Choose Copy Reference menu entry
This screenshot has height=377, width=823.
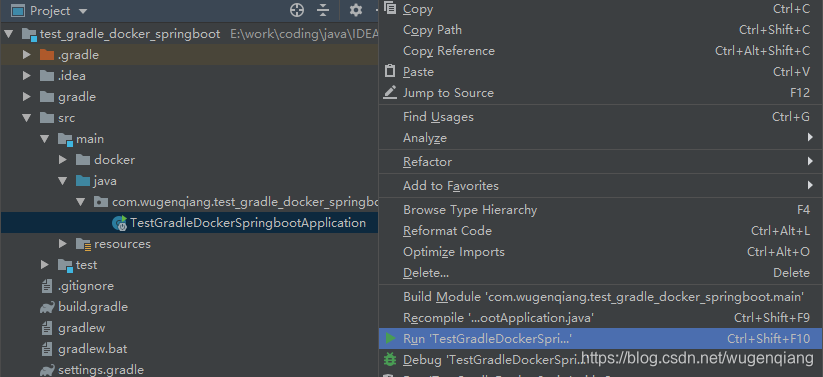click(600, 51)
